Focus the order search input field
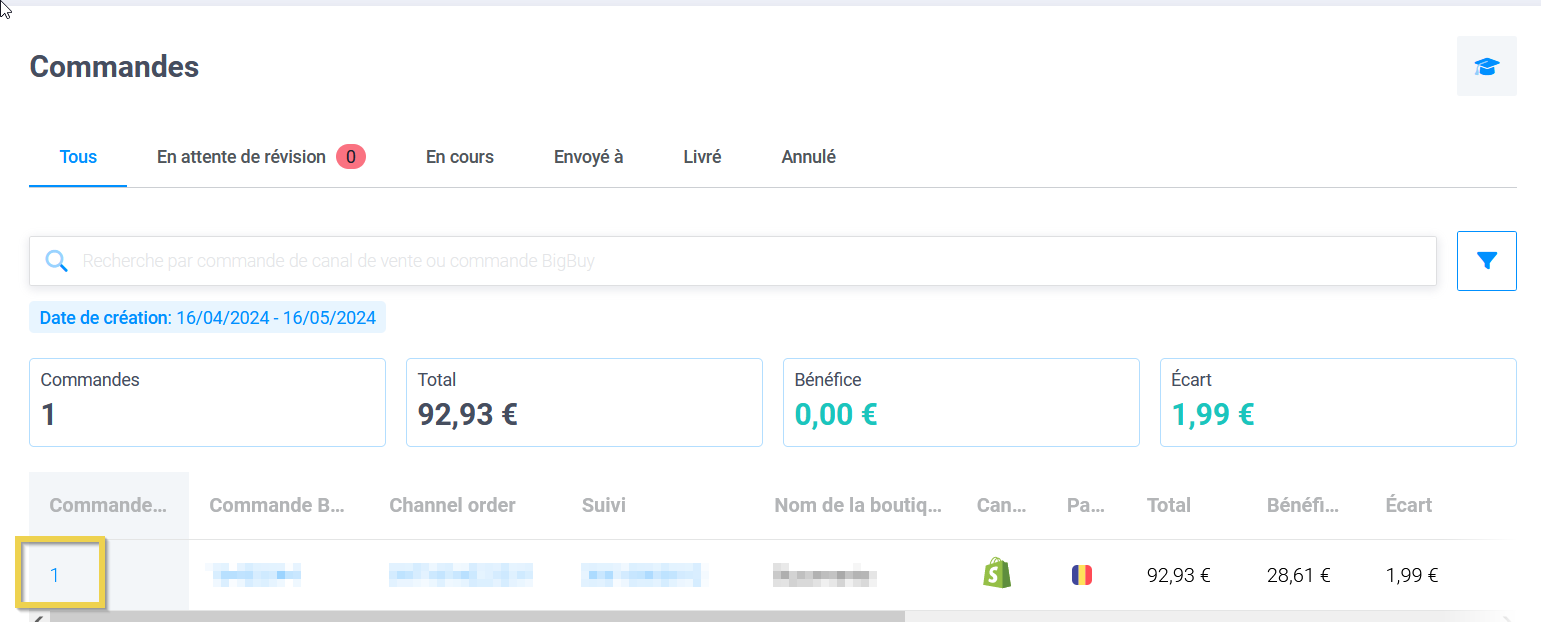The width and height of the screenshot is (1541, 622). coord(740,261)
